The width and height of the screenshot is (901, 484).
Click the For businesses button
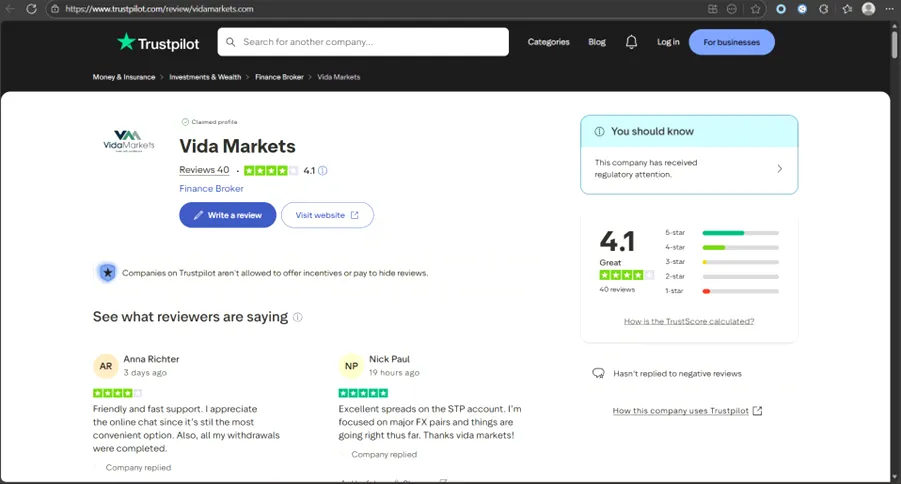click(731, 43)
